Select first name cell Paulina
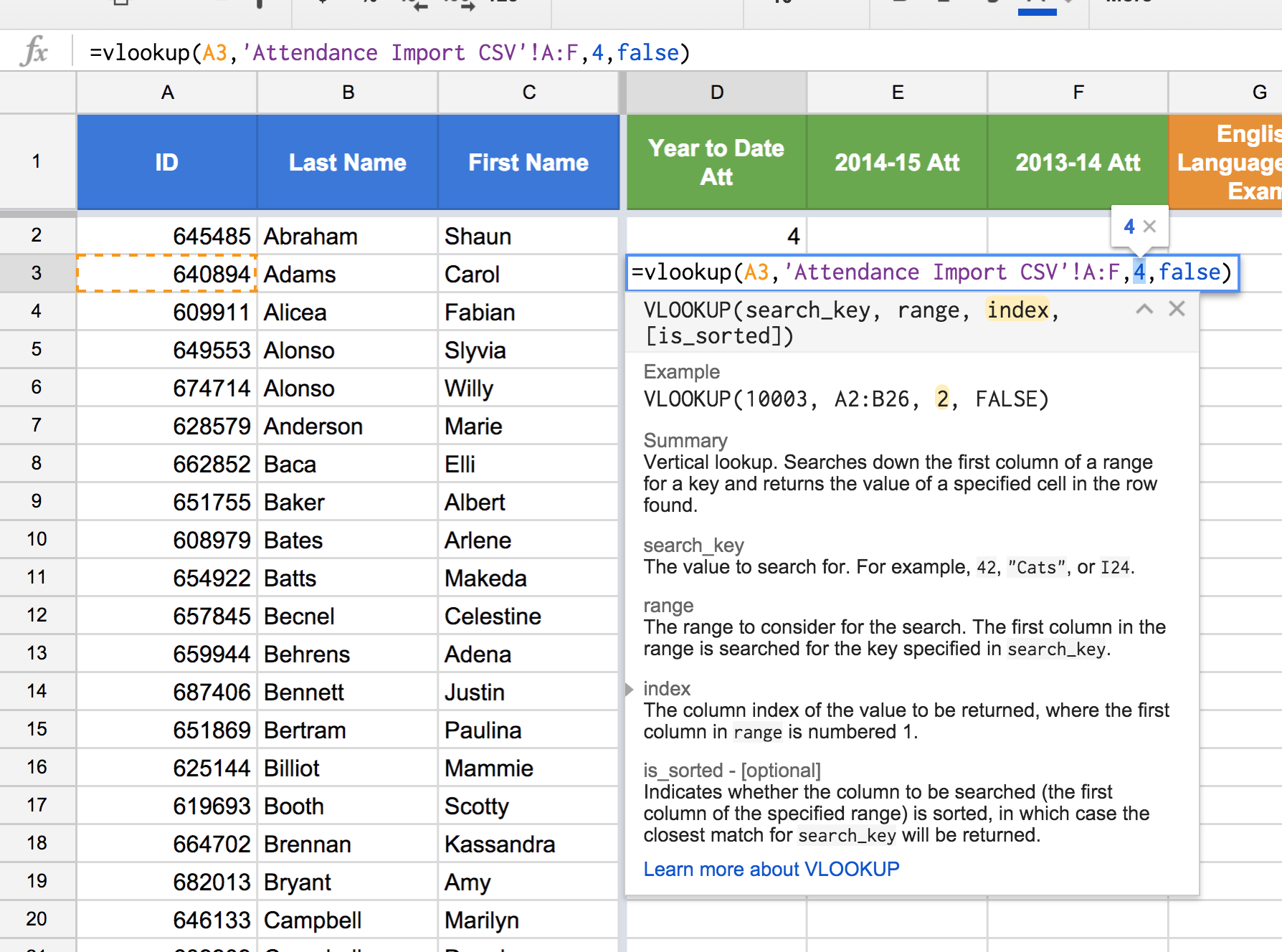 (528, 730)
